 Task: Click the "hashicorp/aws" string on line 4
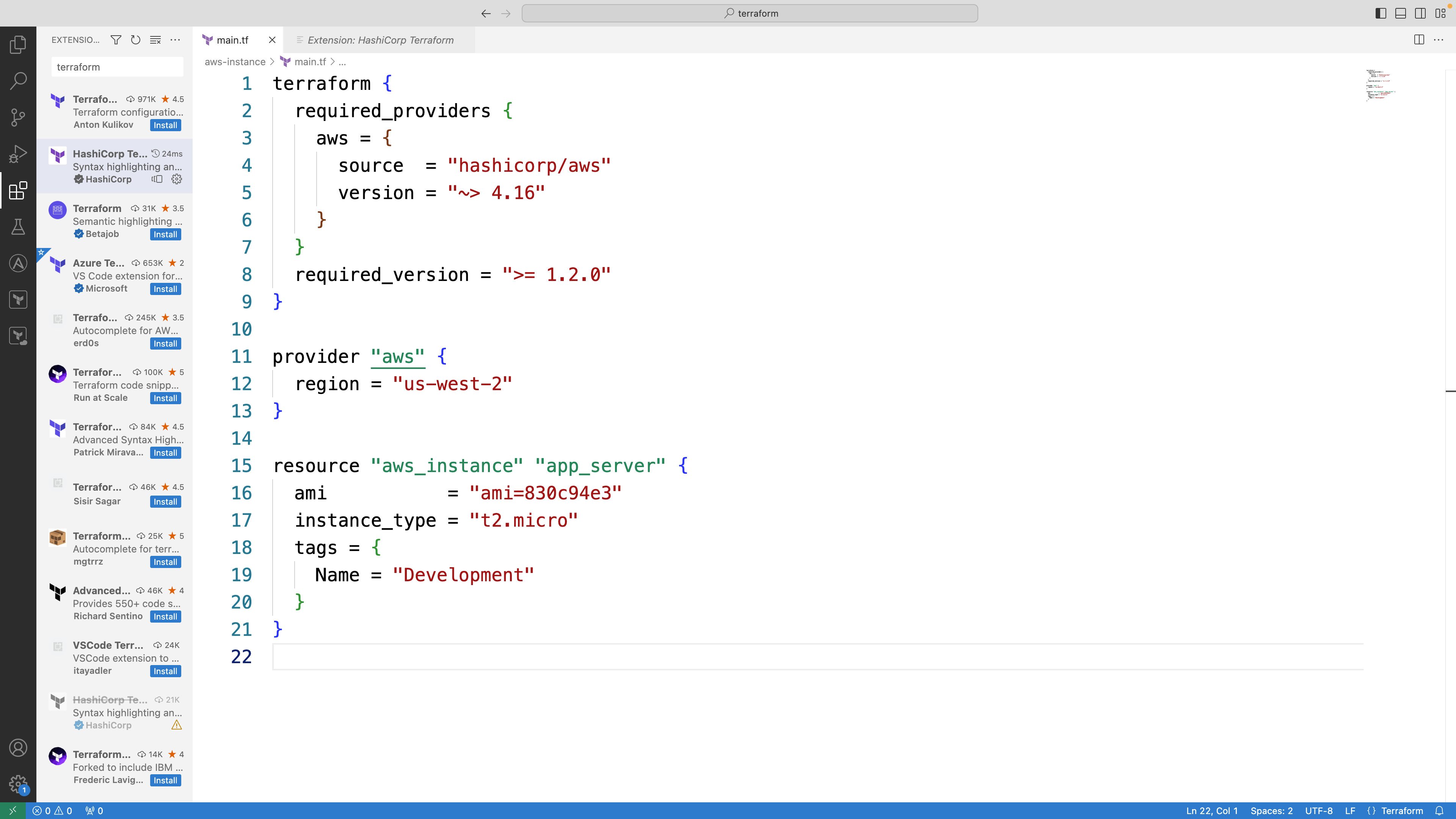(x=529, y=166)
